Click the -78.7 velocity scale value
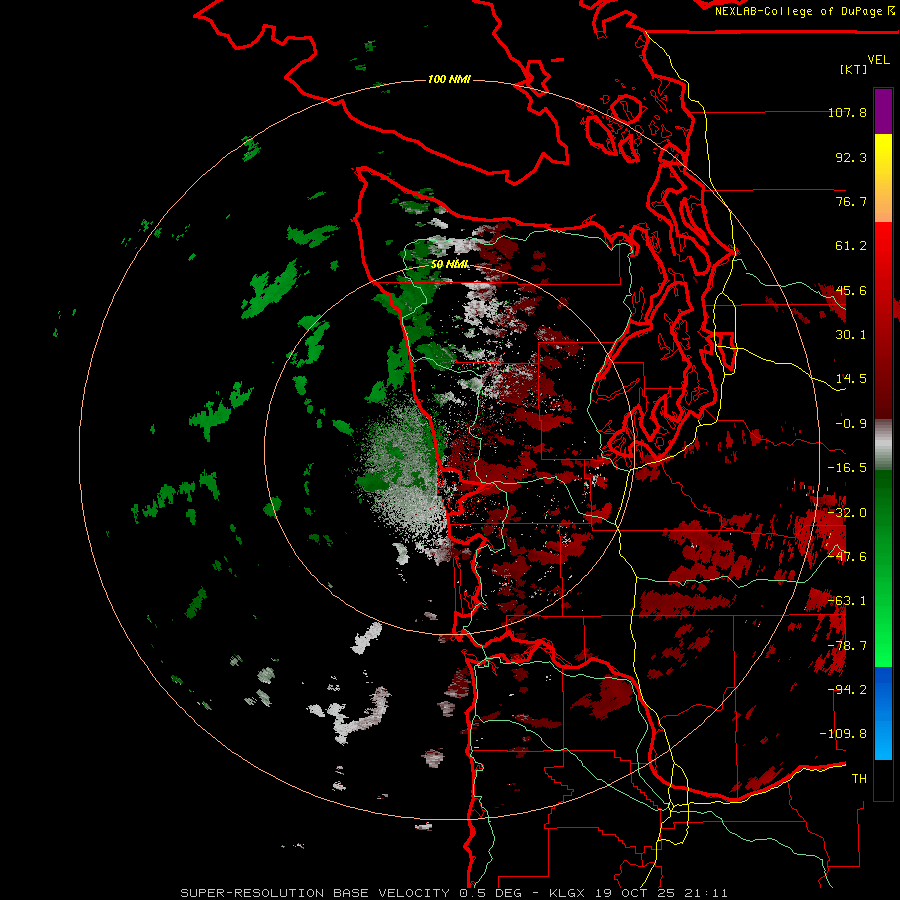 pyautogui.click(x=847, y=646)
